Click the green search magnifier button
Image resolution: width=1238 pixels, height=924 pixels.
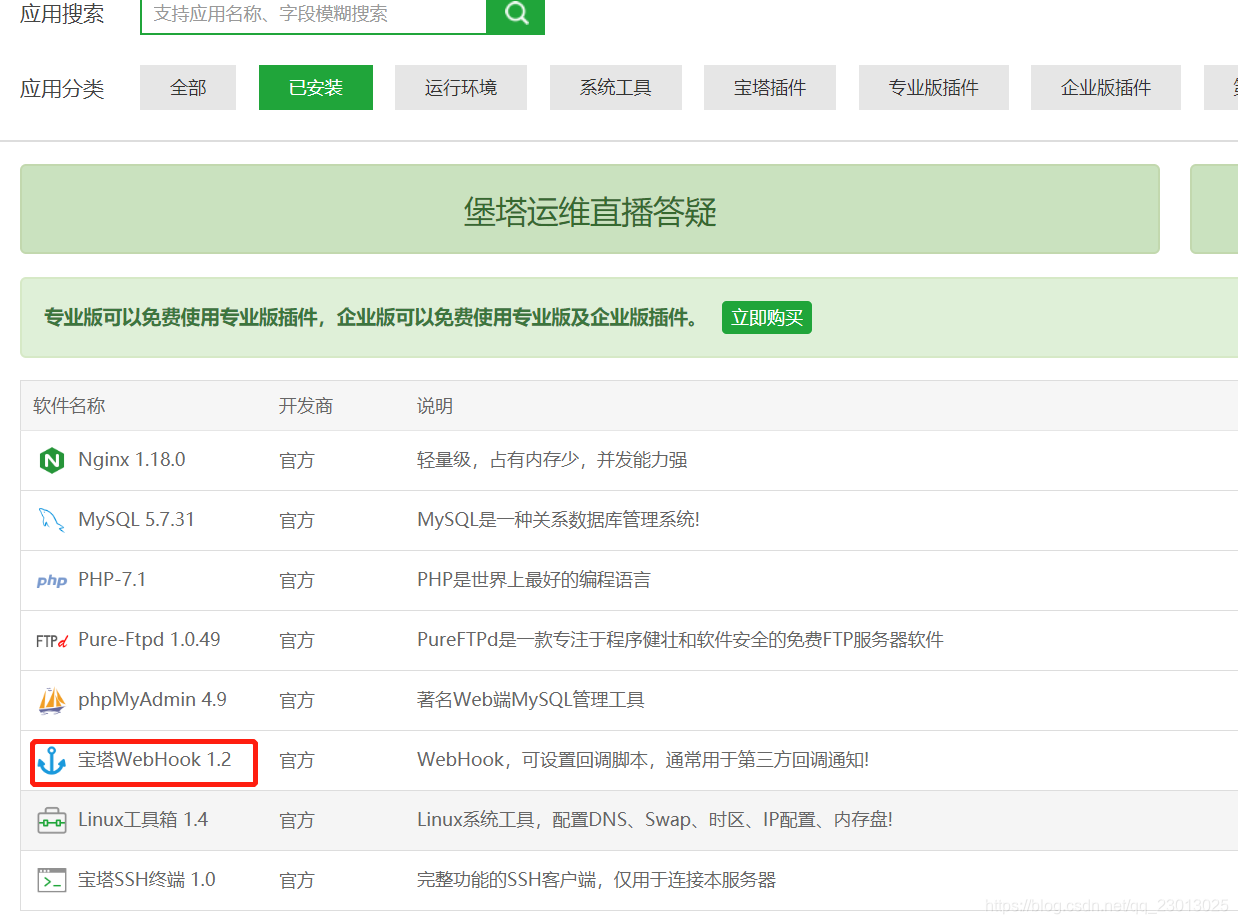pos(516,15)
